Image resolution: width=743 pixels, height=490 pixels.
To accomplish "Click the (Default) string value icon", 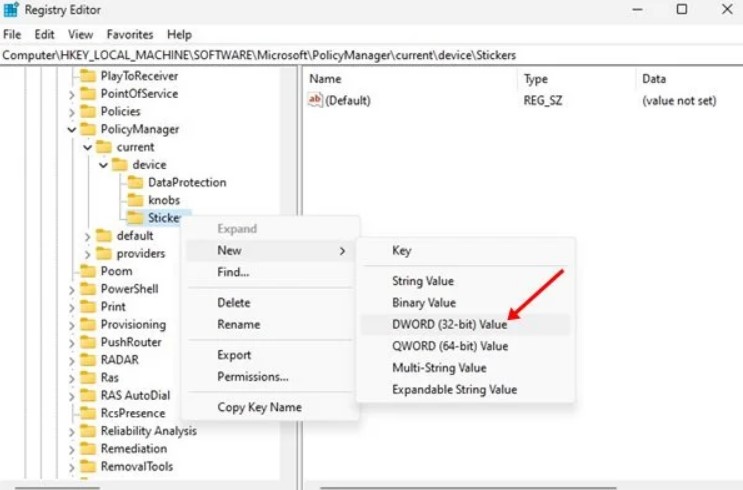I will click(x=315, y=100).
